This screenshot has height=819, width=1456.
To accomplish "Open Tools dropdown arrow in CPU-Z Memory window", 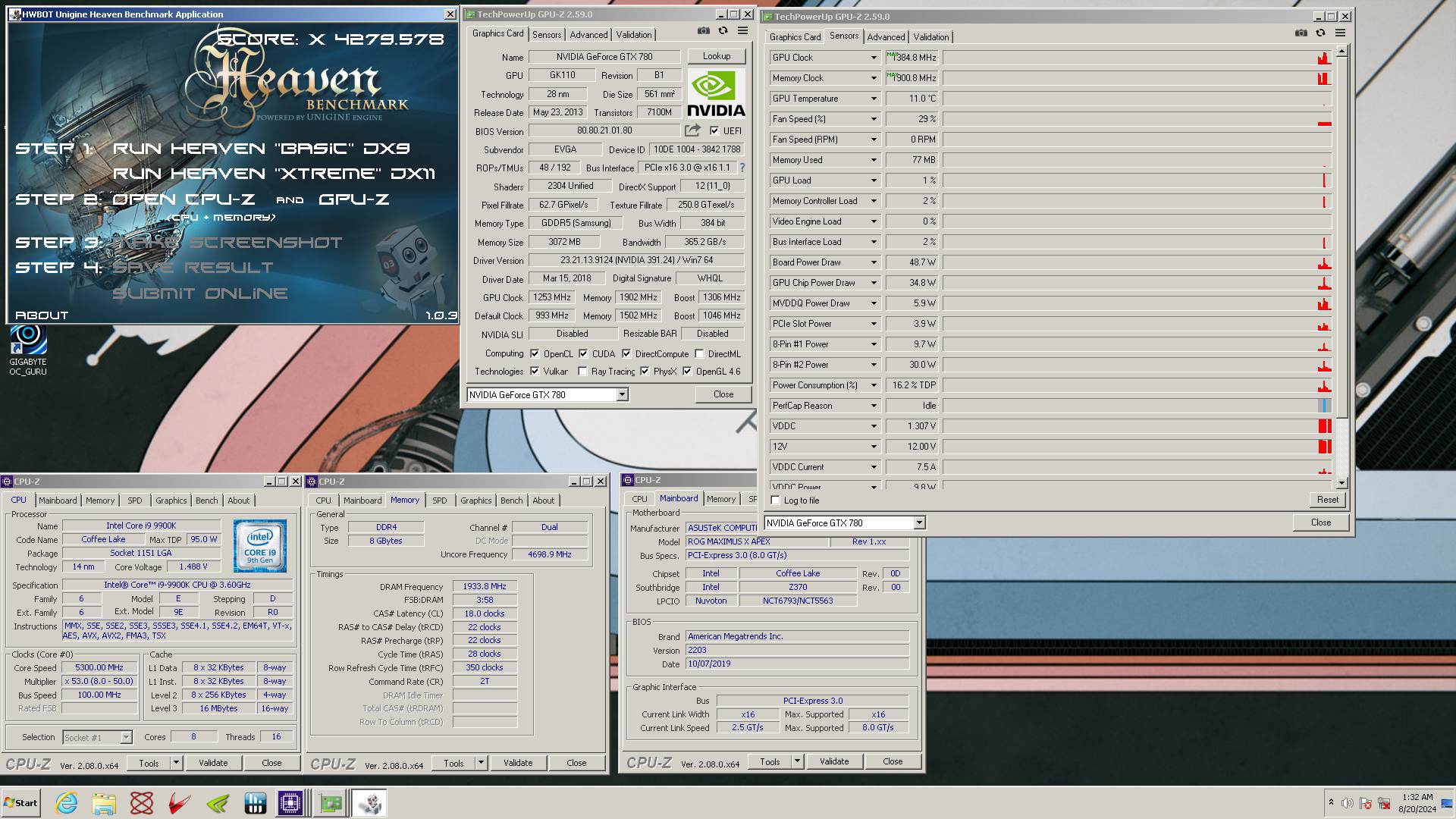I will coord(481,763).
